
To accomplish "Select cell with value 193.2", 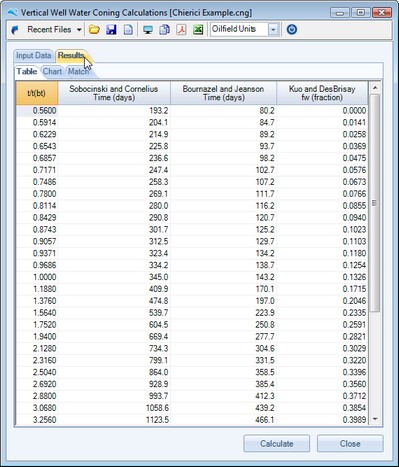I will click(x=114, y=111).
